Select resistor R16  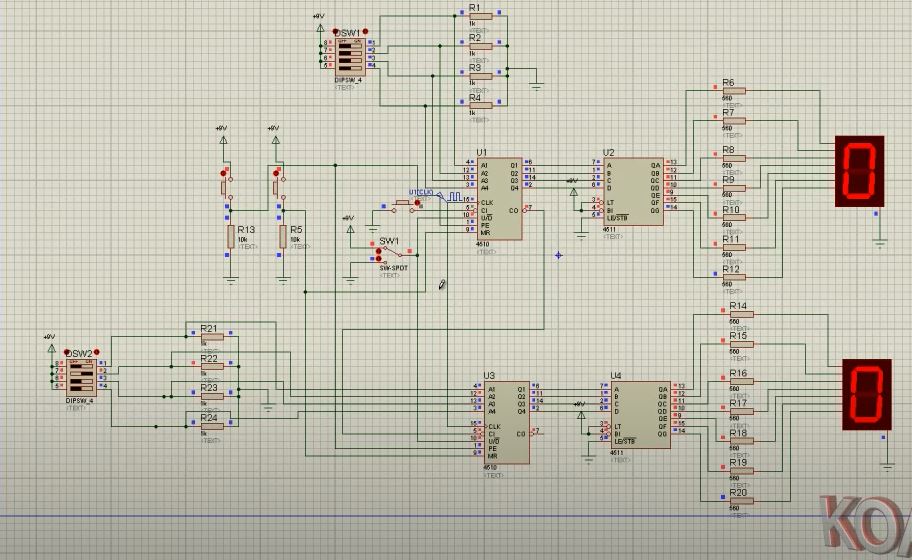click(x=742, y=381)
